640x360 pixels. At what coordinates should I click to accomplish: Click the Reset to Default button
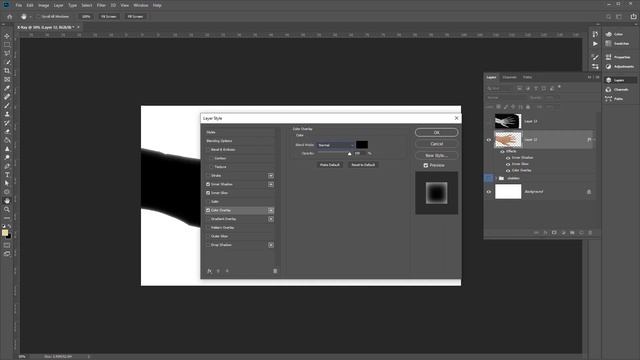pos(363,165)
